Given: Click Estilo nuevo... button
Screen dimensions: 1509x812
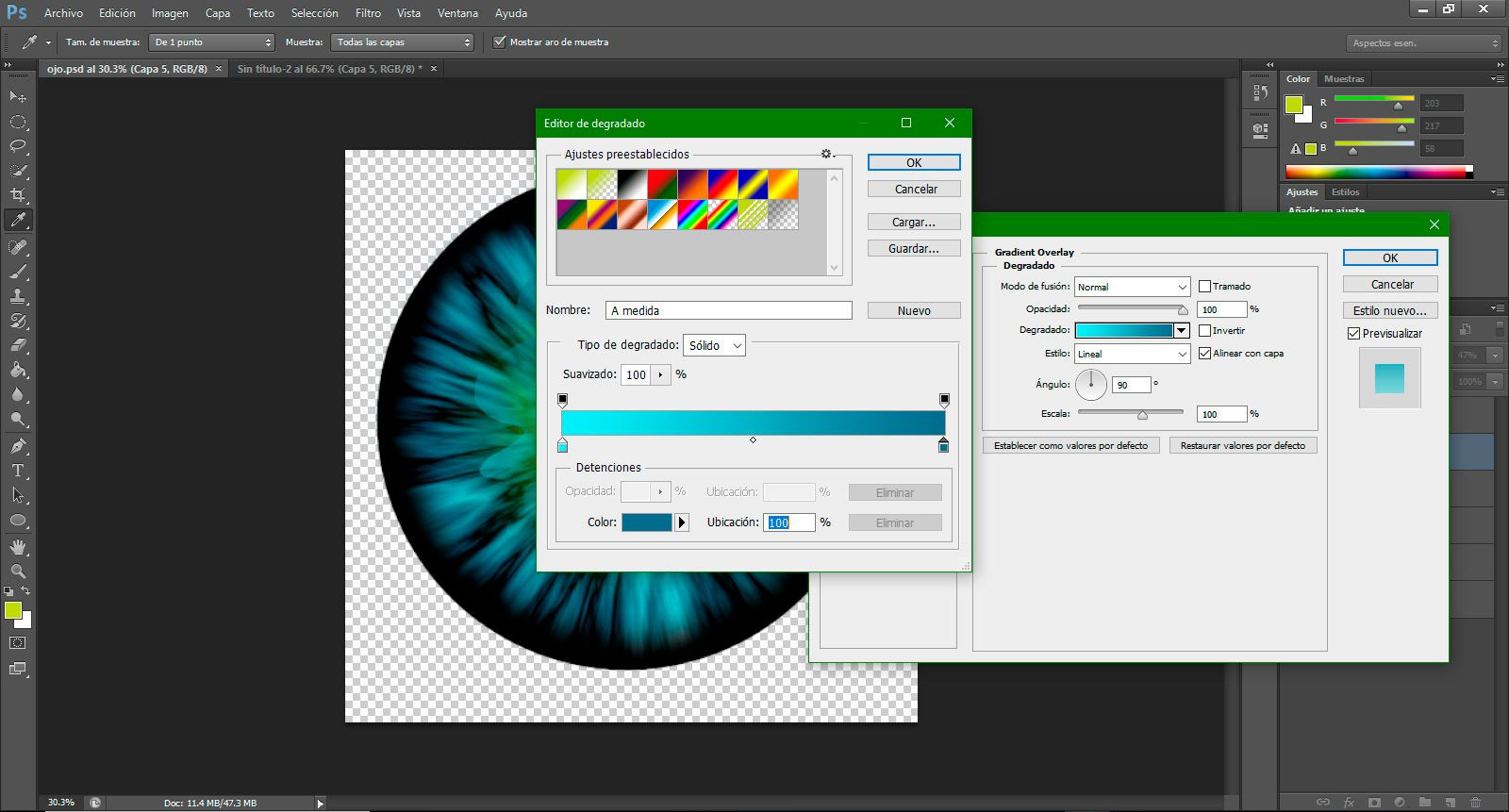Looking at the screenshot, I should pos(1390,310).
